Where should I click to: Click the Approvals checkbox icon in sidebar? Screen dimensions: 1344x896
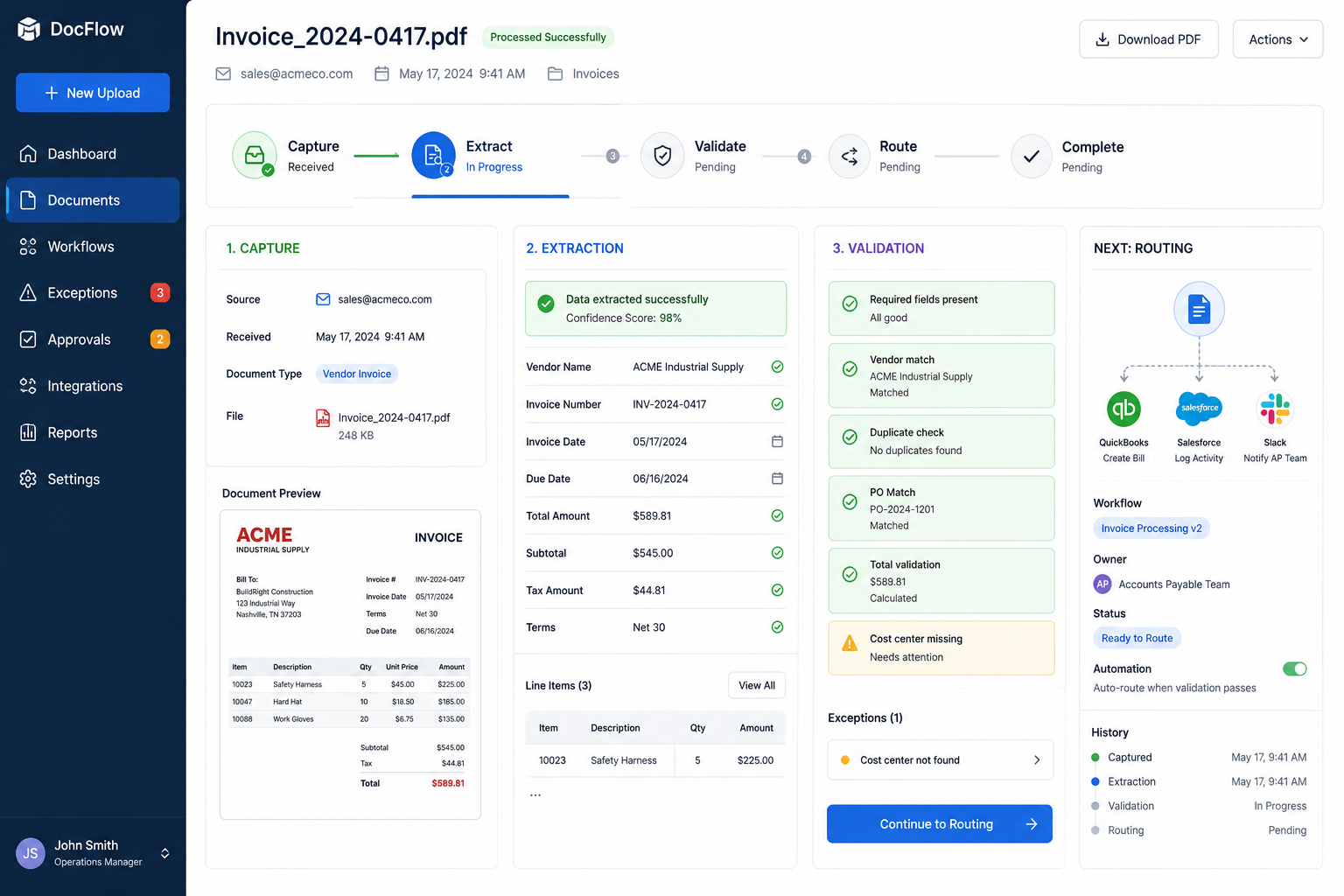pos(28,339)
